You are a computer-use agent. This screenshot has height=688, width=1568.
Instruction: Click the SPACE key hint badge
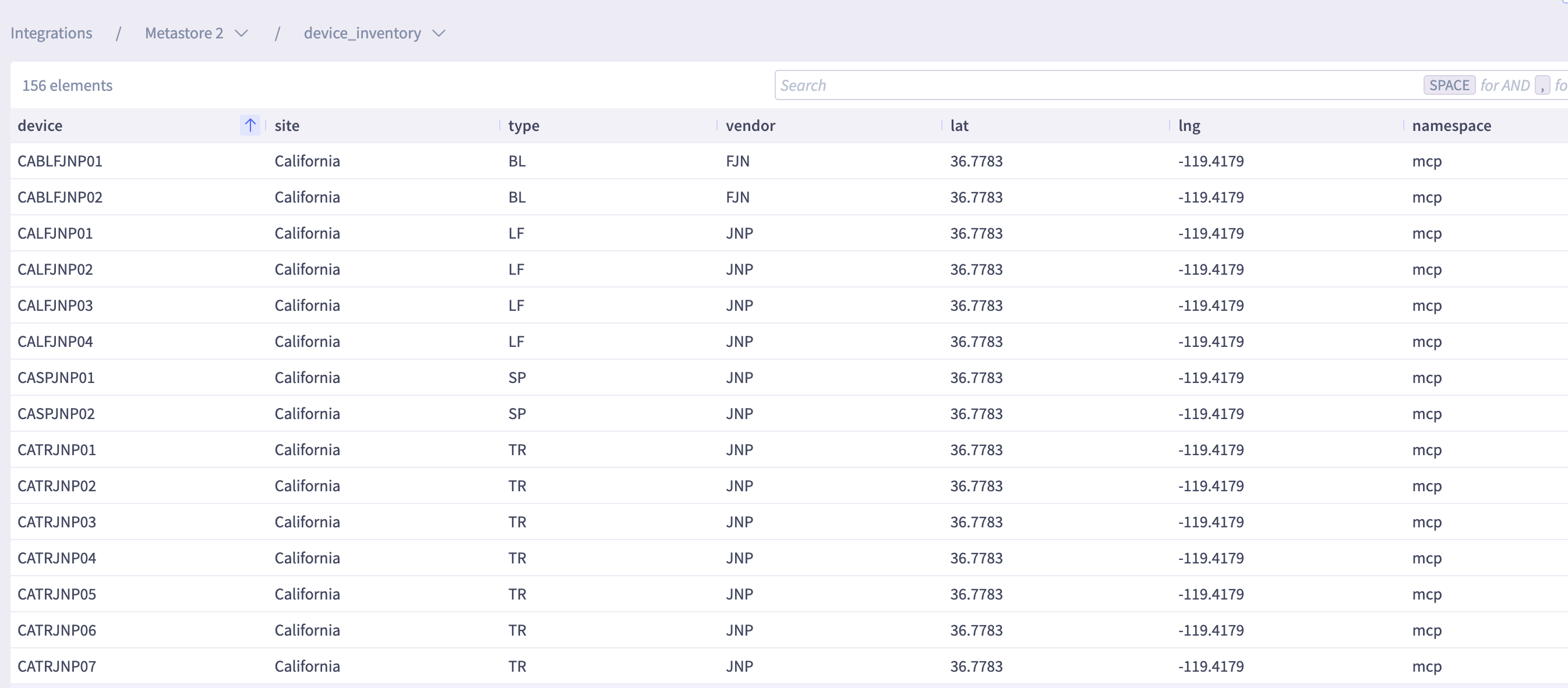pyautogui.click(x=1449, y=85)
